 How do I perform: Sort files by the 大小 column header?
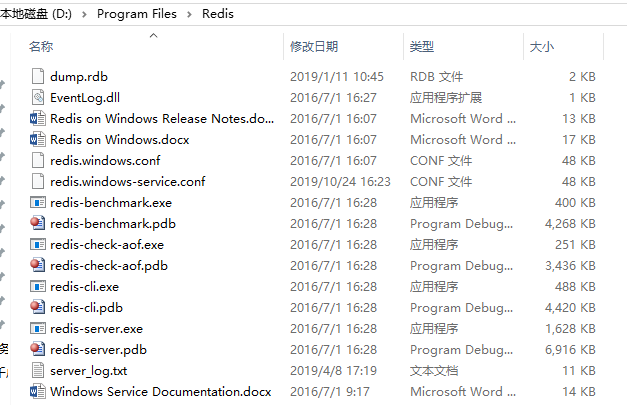pos(542,46)
